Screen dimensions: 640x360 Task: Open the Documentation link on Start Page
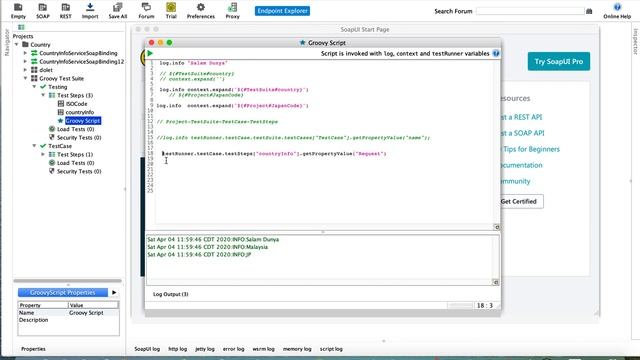522,165
